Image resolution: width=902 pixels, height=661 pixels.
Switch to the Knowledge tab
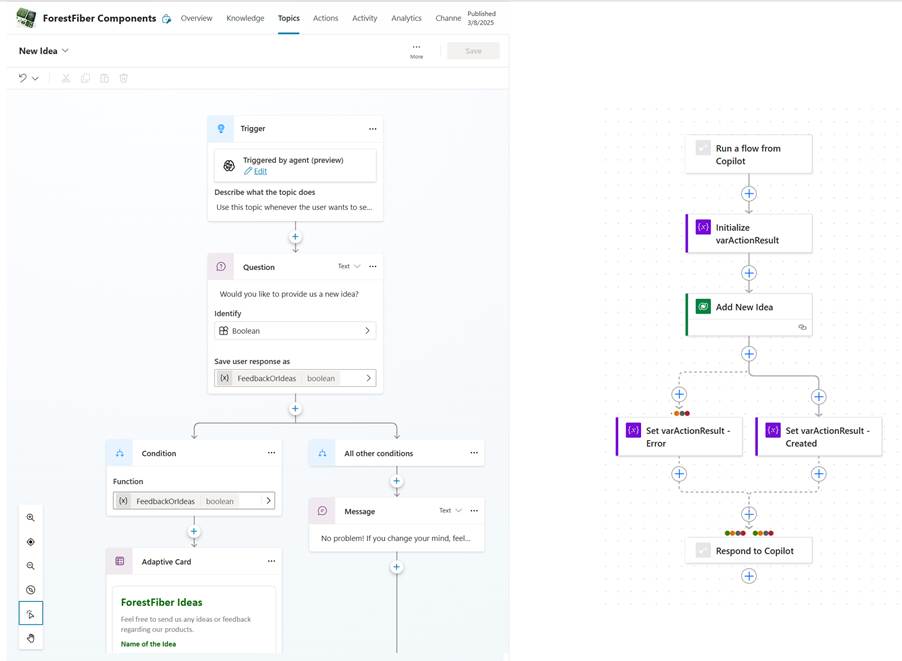(245, 18)
